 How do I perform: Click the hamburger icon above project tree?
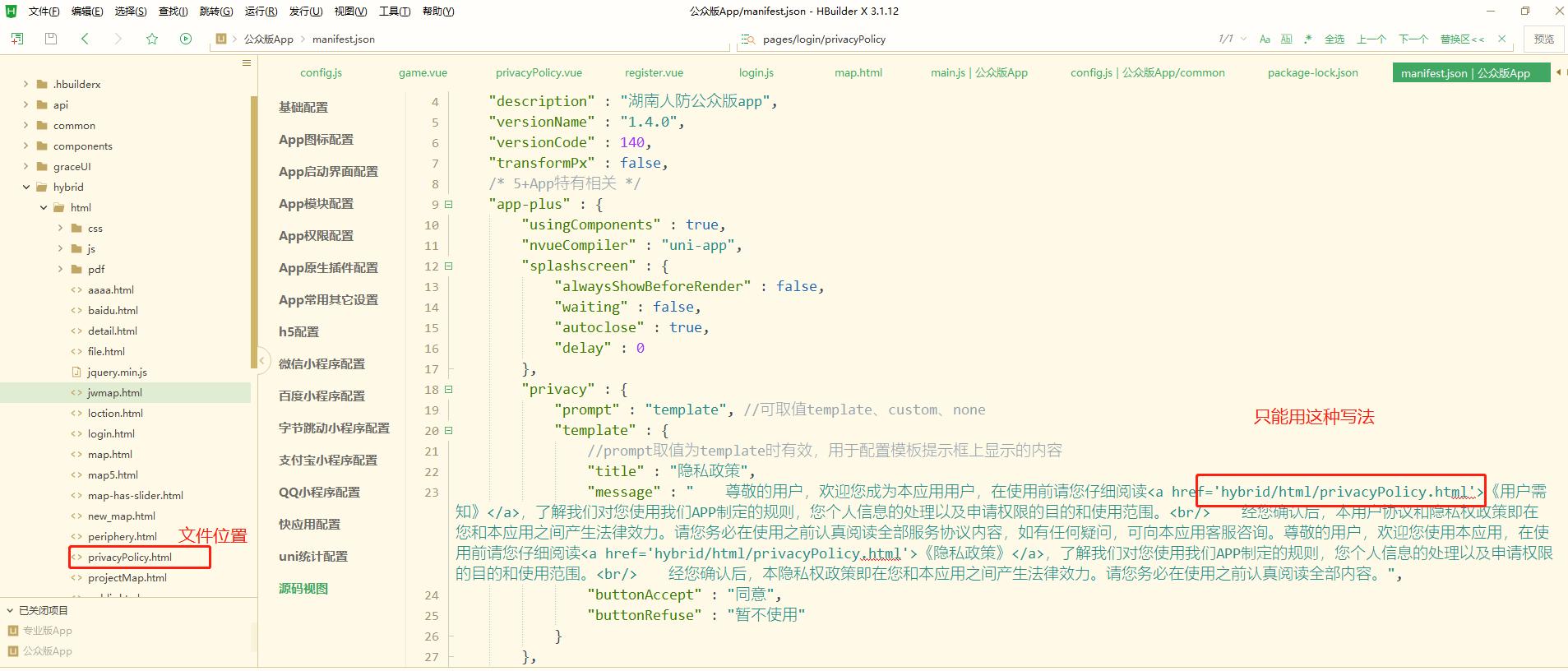(246, 62)
